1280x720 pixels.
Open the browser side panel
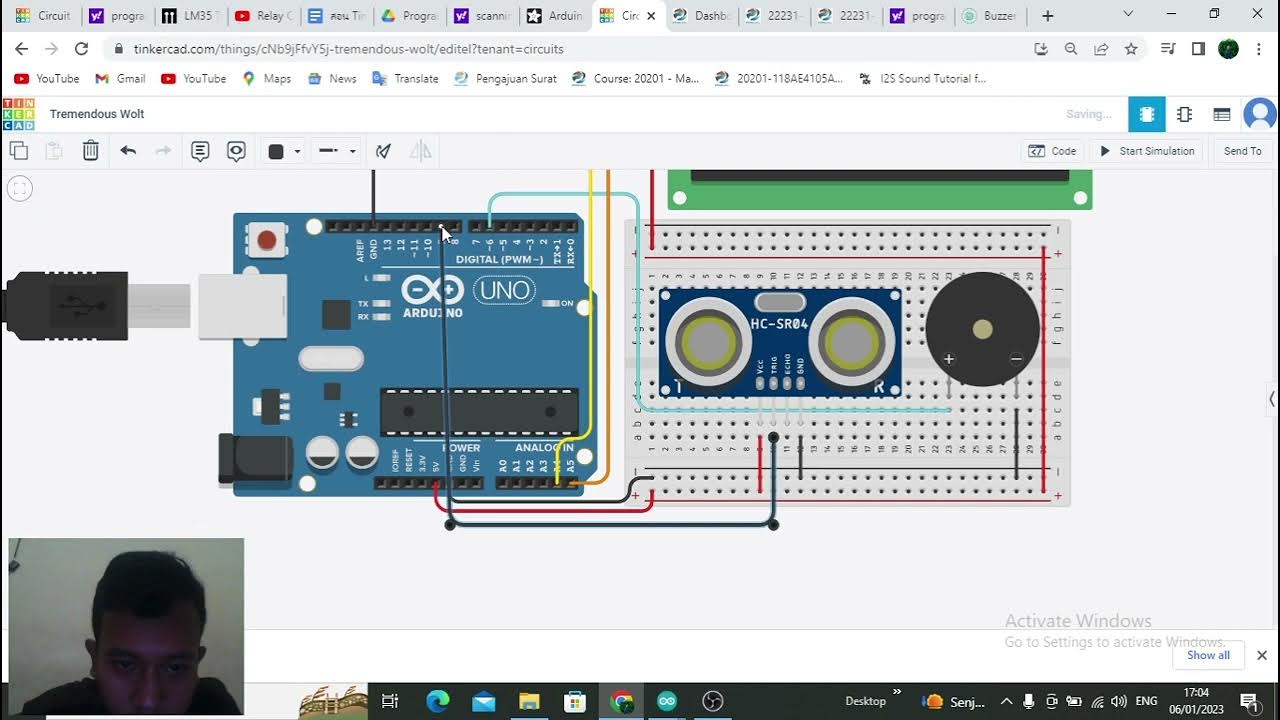click(x=1198, y=49)
